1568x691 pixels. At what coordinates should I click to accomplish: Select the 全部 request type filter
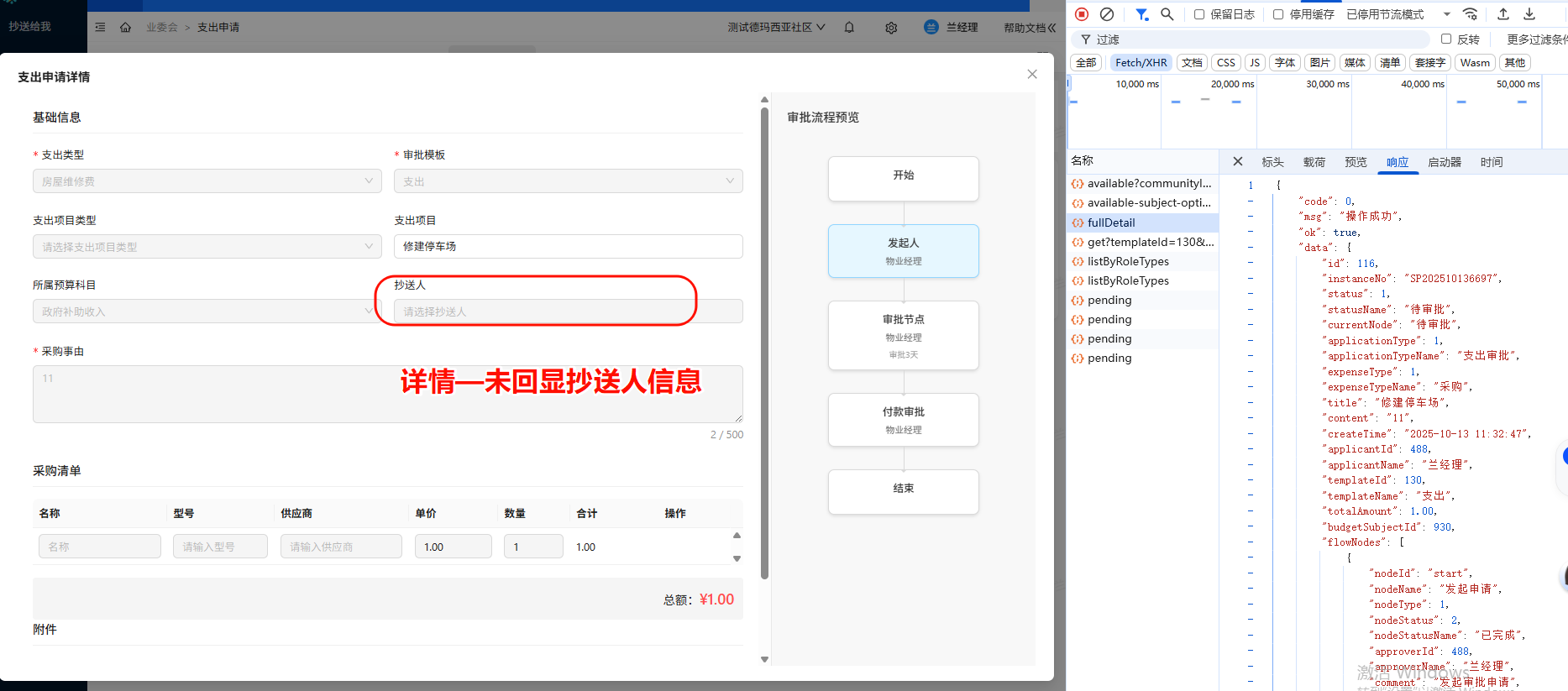pyautogui.click(x=1086, y=62)
